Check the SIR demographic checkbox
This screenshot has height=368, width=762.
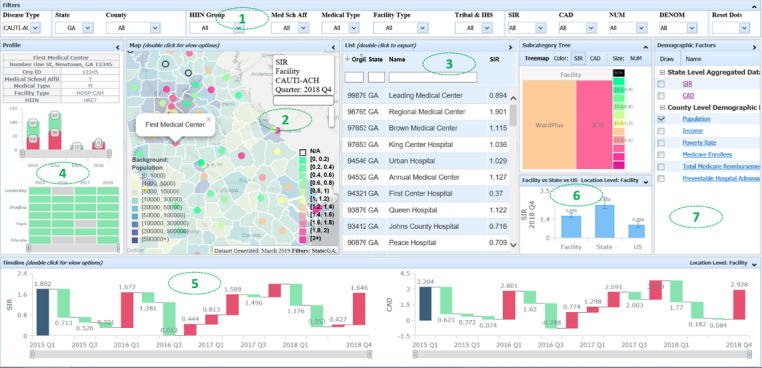[x=661, y=84]
